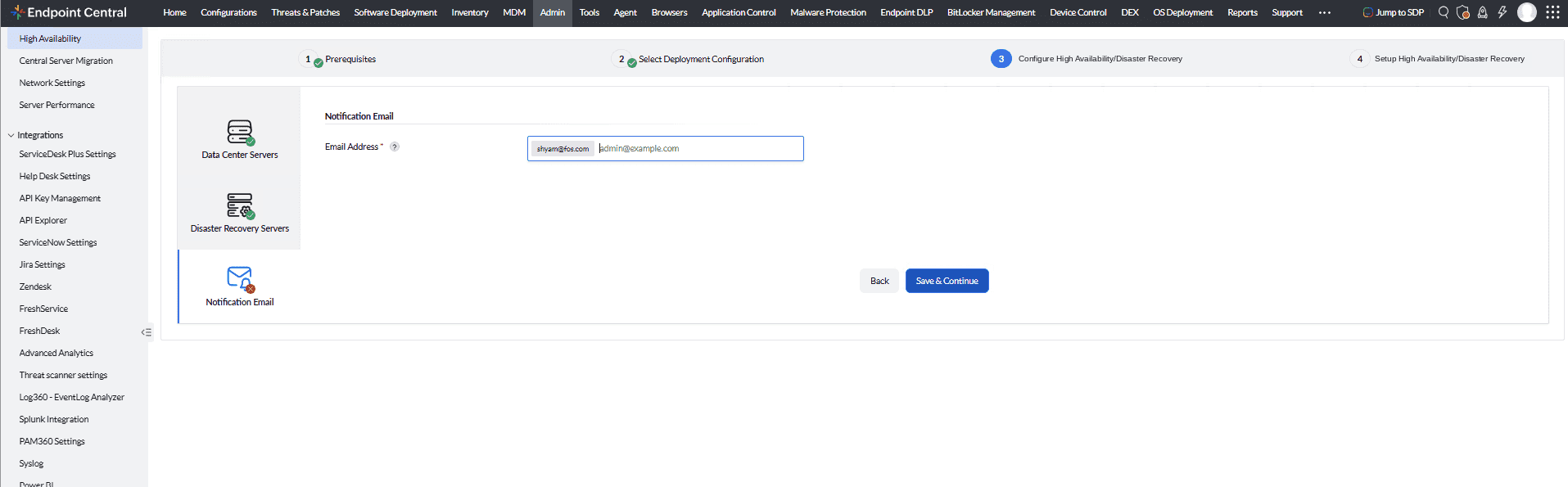
Task: Open Application Control menu
Action: click(739, 12)
